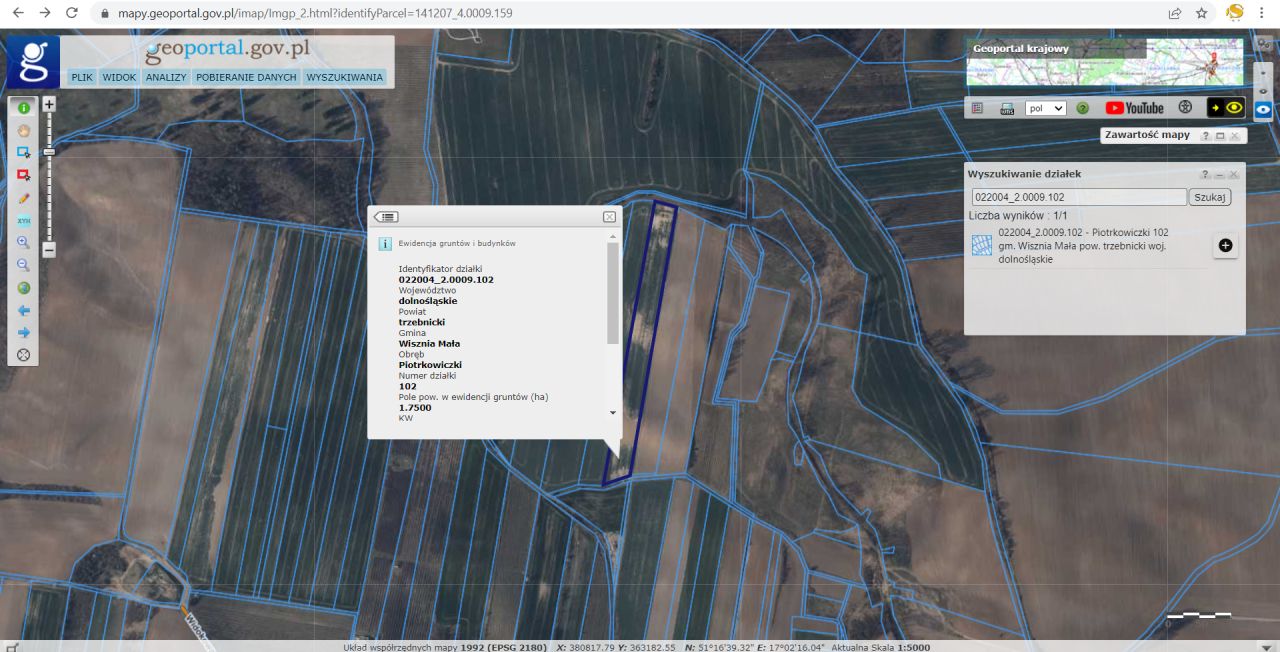
Task: Toggle high-contrast accessibility mode
Action: tap(1226, 108)
